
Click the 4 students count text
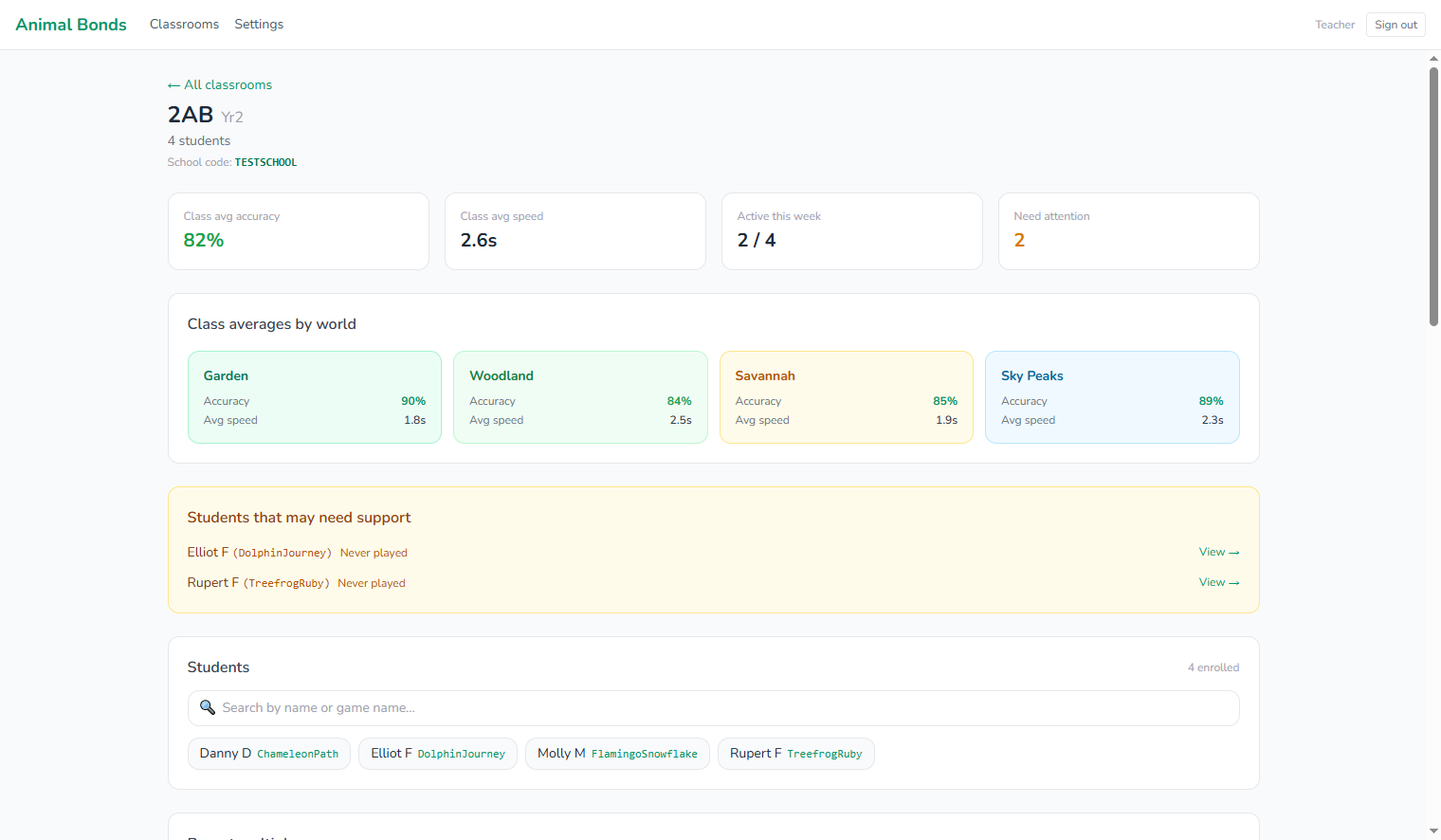[x=199, y=141]
